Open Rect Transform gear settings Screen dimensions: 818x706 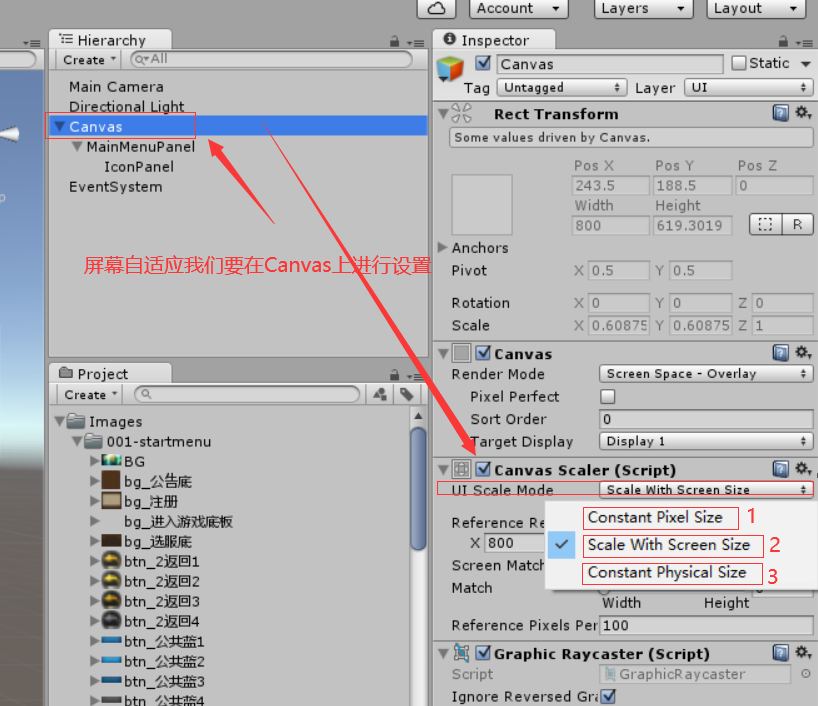tap(803, 112)
